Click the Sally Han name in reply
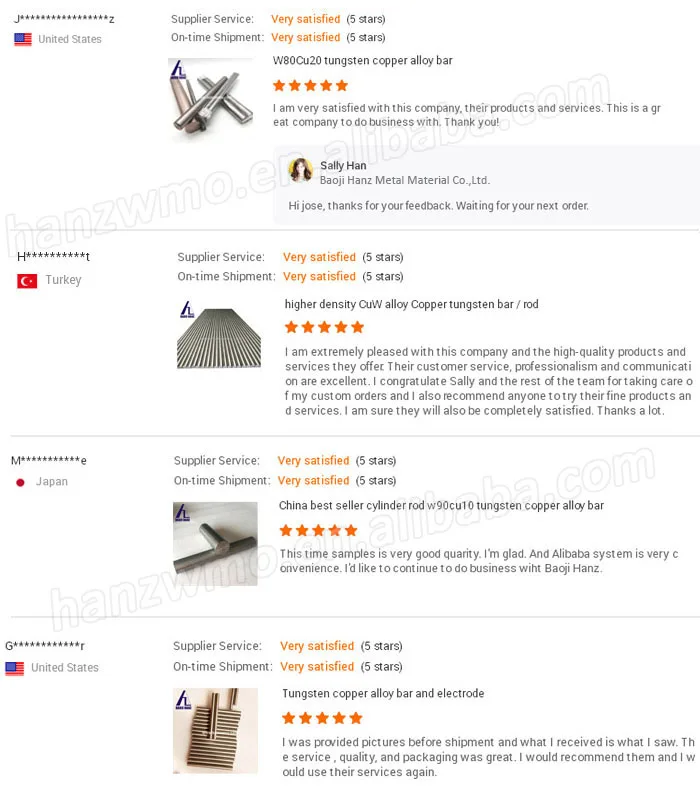700x800 pixels. click(x=343, y=166)
